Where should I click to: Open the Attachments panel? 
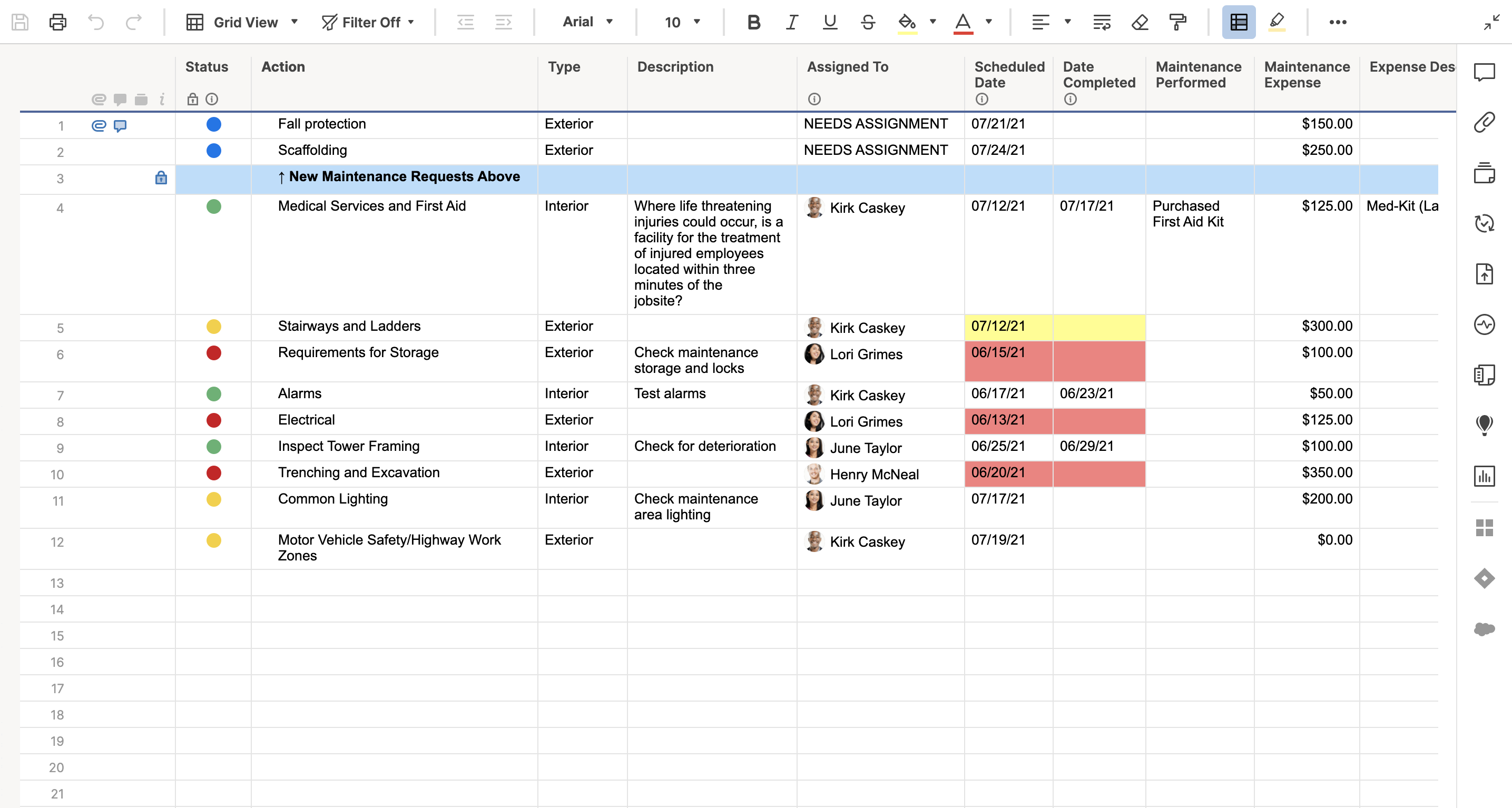[x=1485, y=122]
